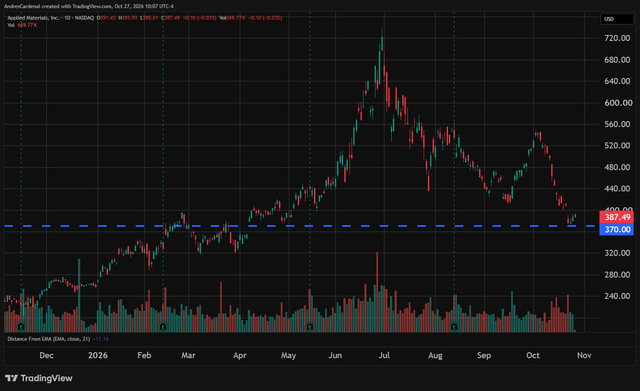Click the blue 370.00 horizontal line label
The height and width of the screenshot is (391, 640).
tap(617, 229)
